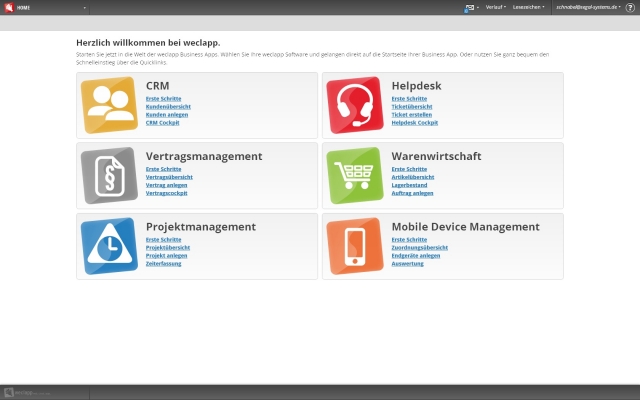Click Erste Schritte under Mobile Device Management

tap(409, 240)
